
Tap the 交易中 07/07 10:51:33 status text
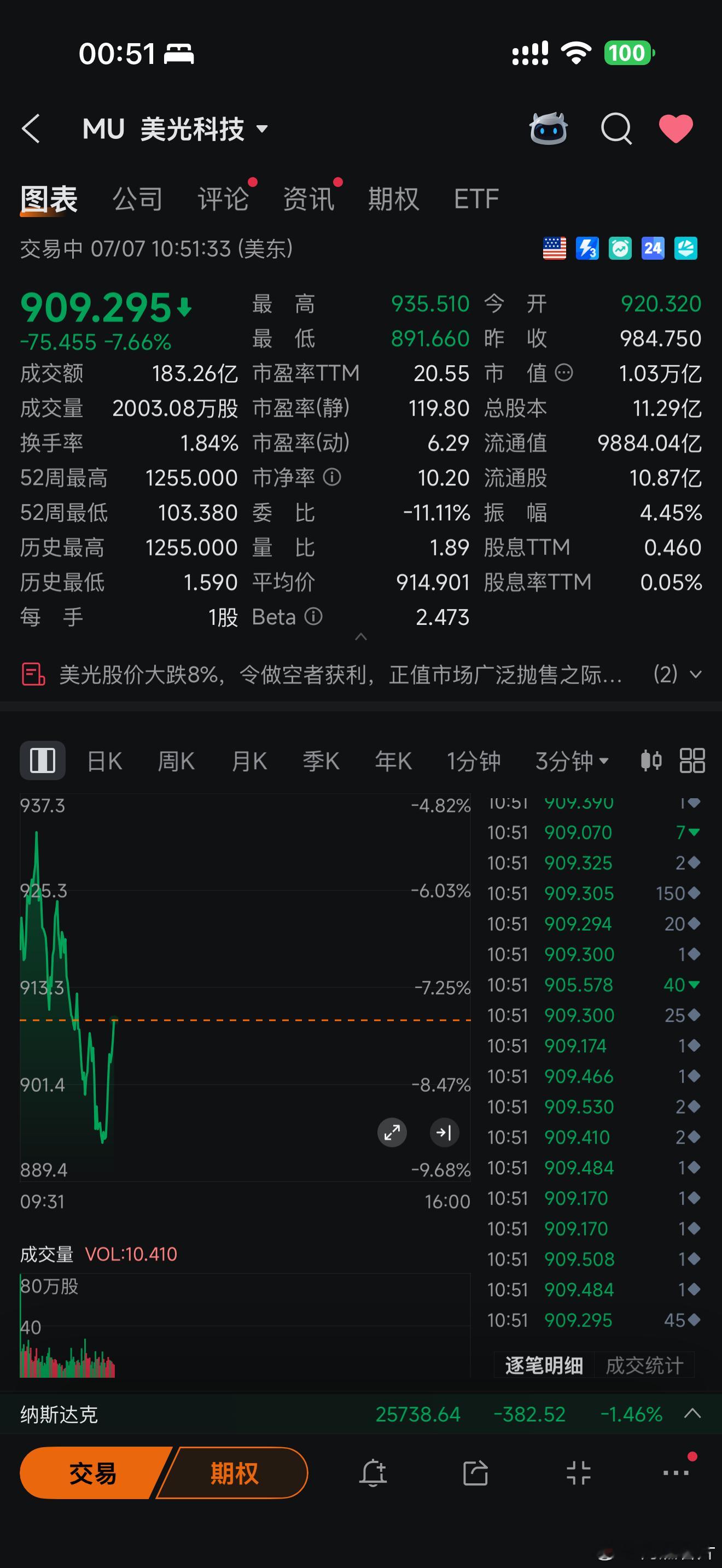(x=156, y=248)
